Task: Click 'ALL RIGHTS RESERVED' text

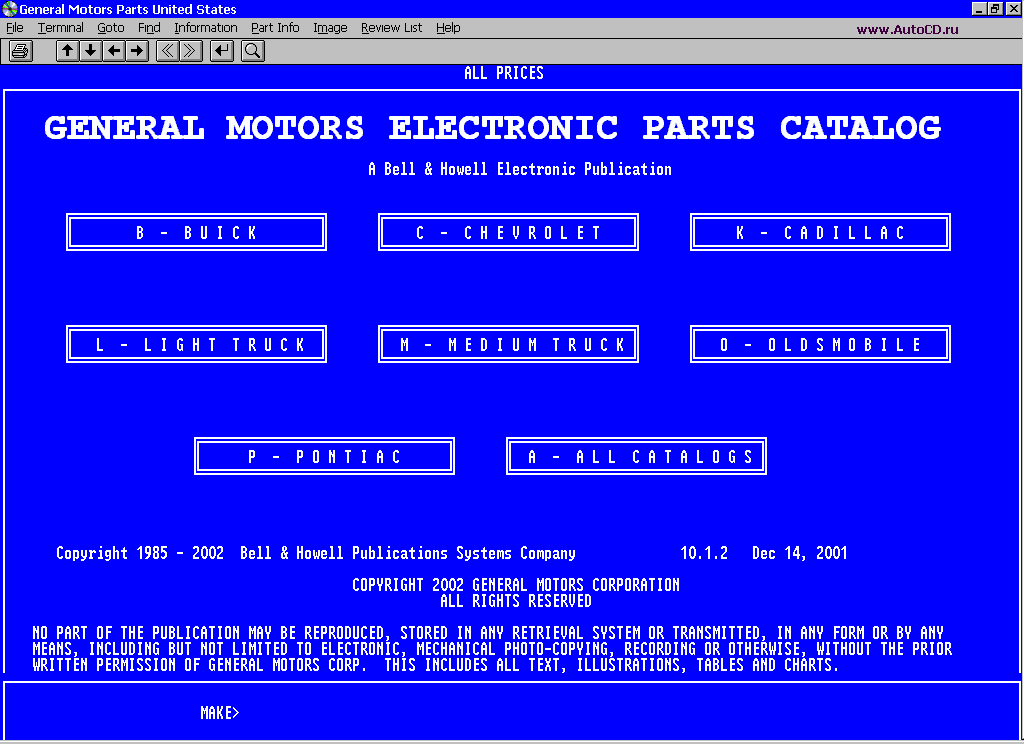Action: tap(516, 601)
